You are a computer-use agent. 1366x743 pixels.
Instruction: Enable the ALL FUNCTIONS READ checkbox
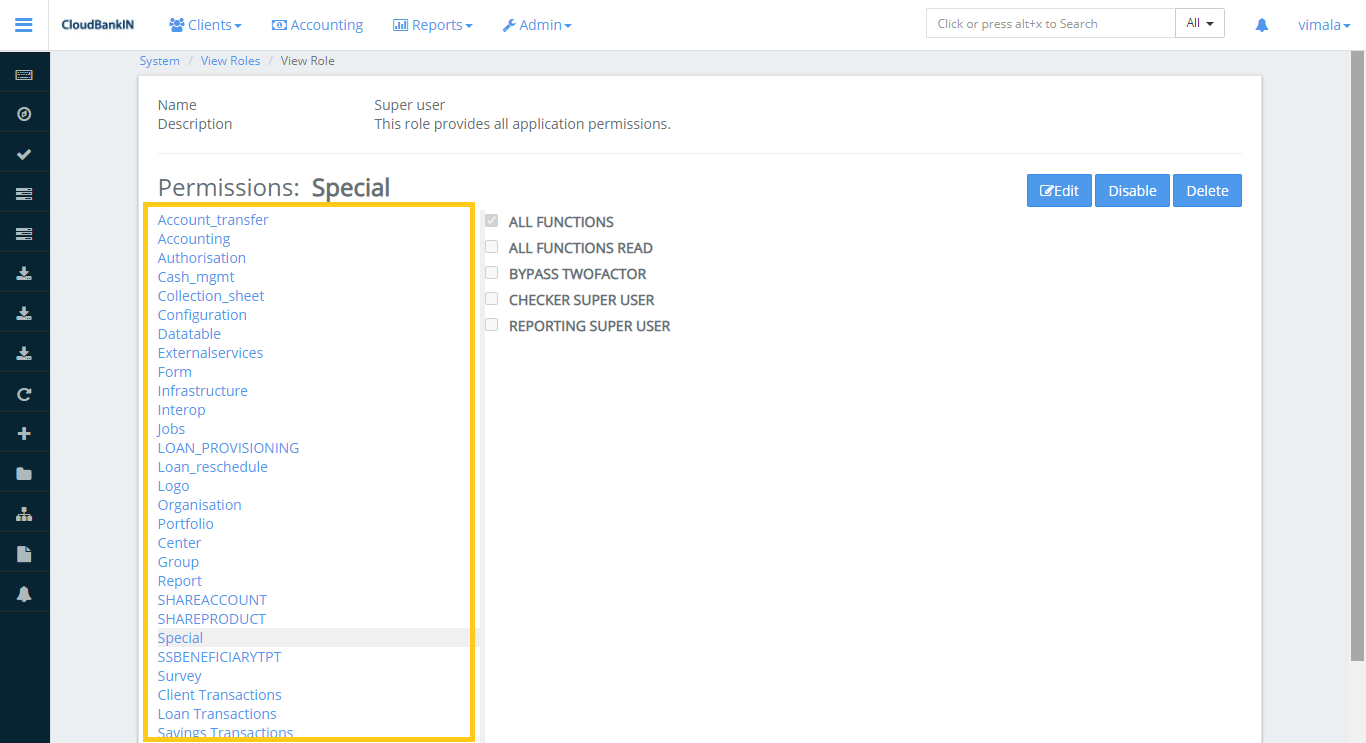[491, 246]
